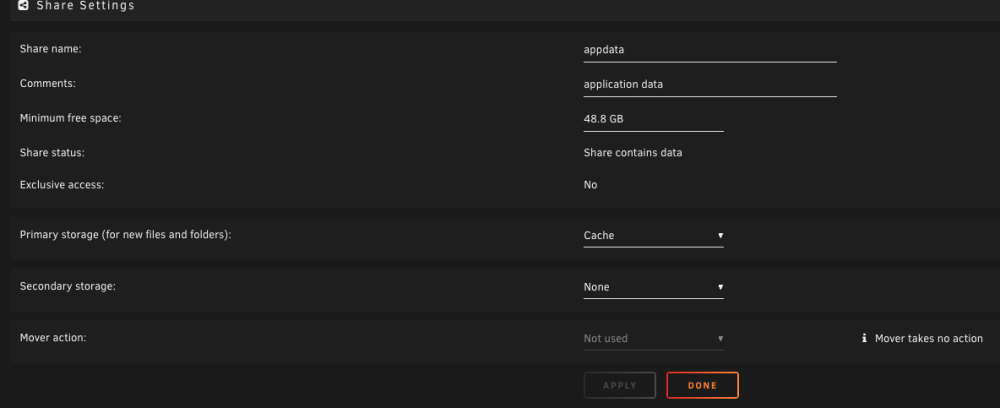Click the 'Primary storage (for new files and folders):' label

pyautogui.click(x=126, y=235)
